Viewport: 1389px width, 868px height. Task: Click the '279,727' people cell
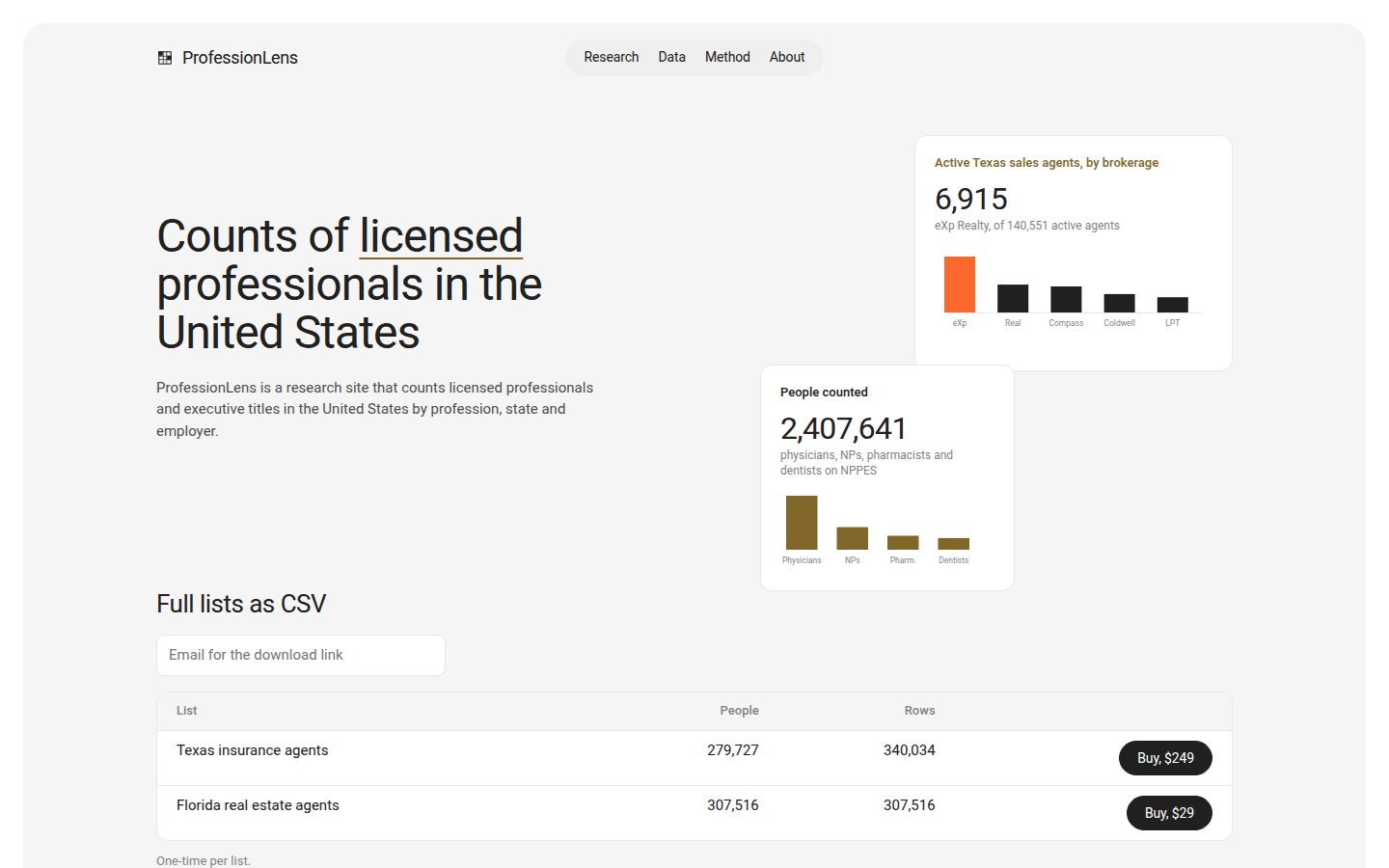point(733,750)
